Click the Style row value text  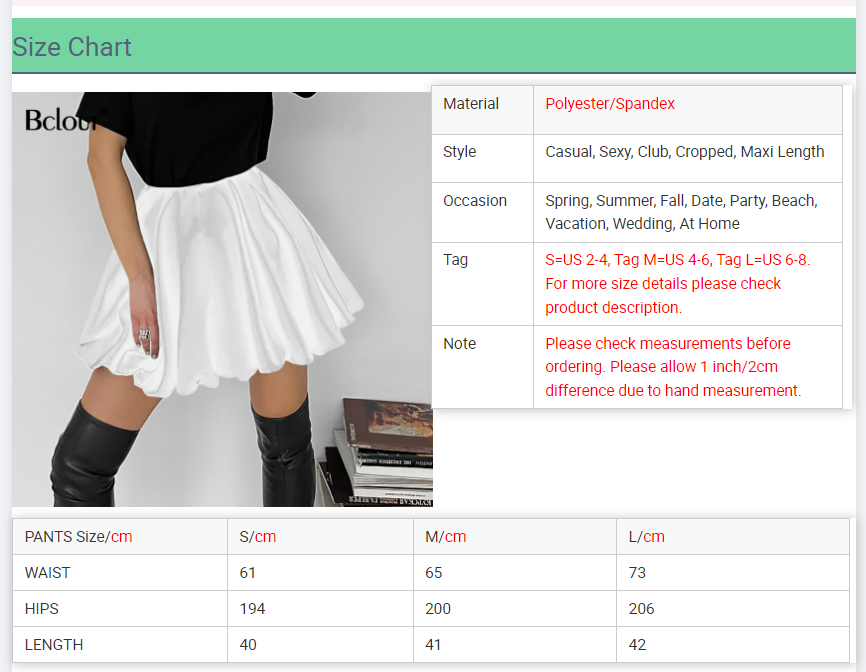684,152
